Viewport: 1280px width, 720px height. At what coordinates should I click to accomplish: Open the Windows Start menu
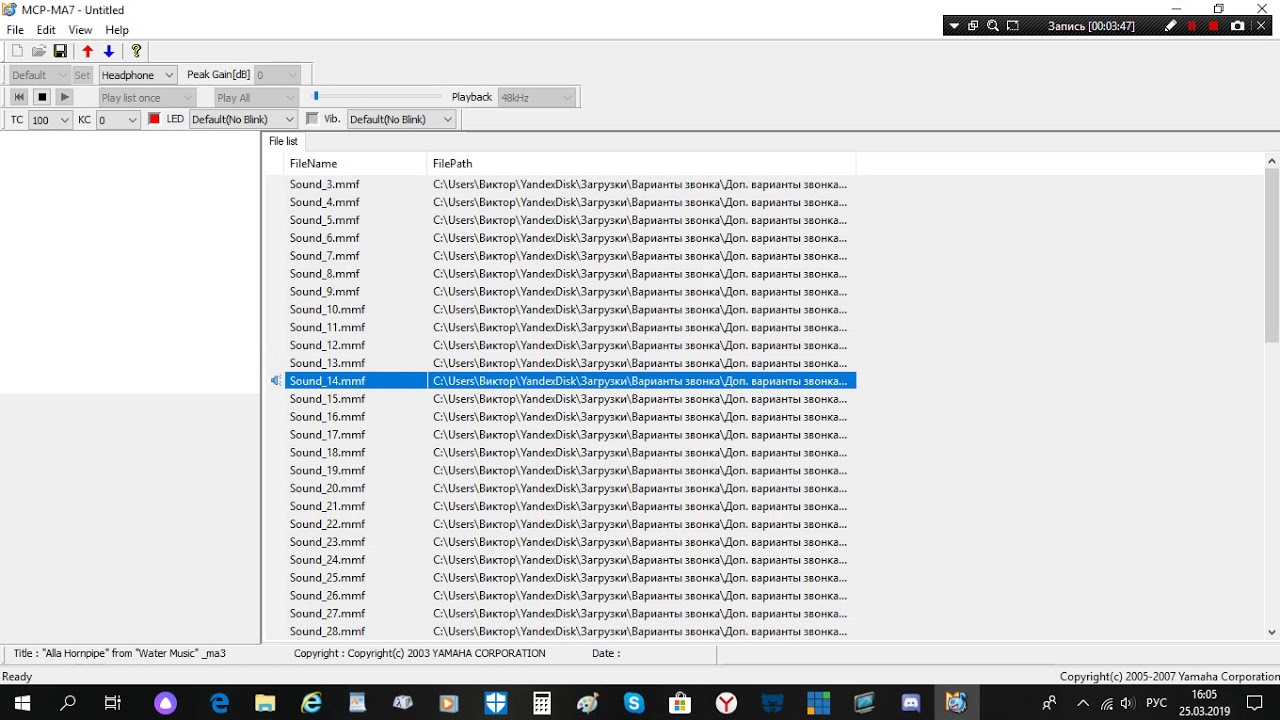click(21, 703)
